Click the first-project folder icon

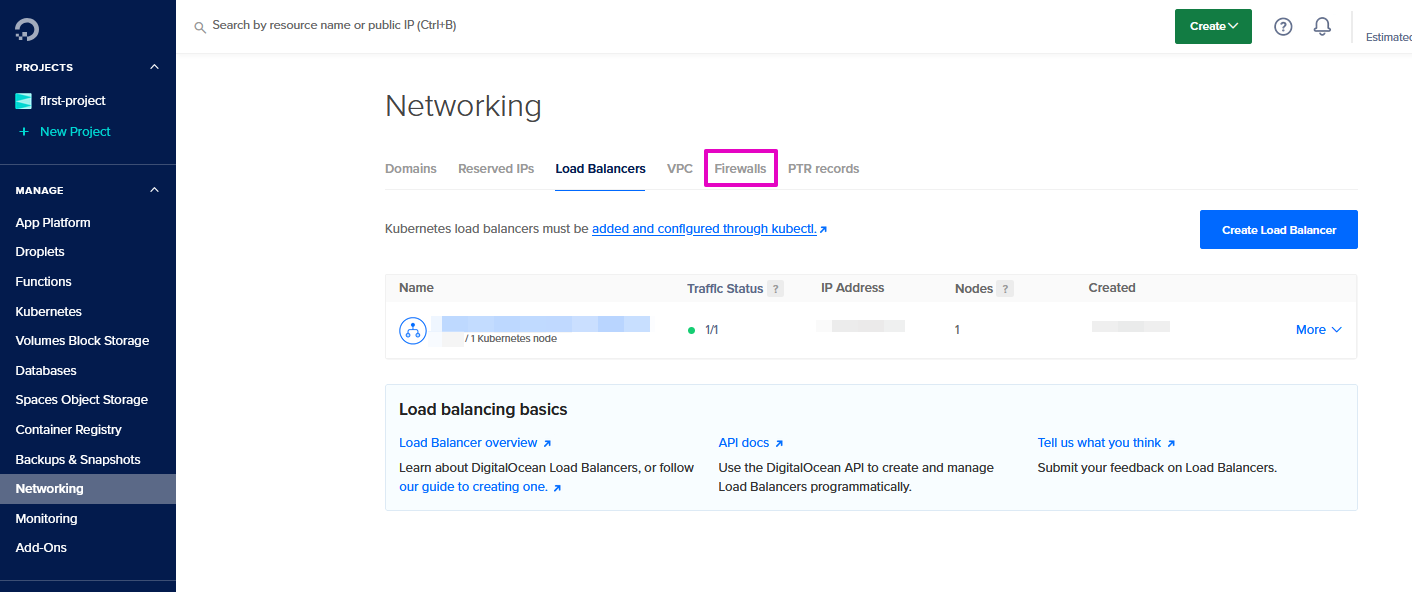23,101
